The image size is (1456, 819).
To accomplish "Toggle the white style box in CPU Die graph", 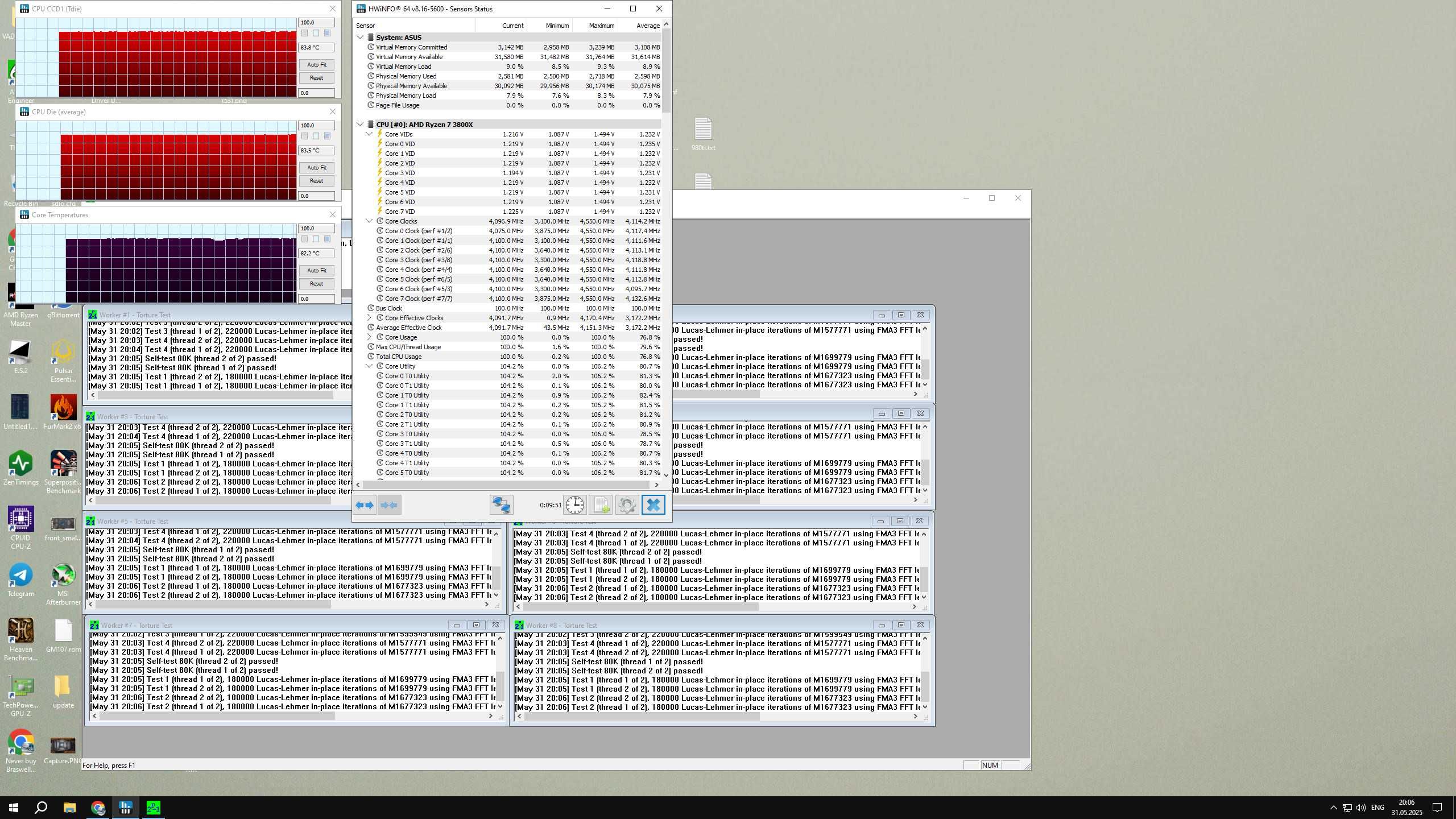I will point(316,136).
